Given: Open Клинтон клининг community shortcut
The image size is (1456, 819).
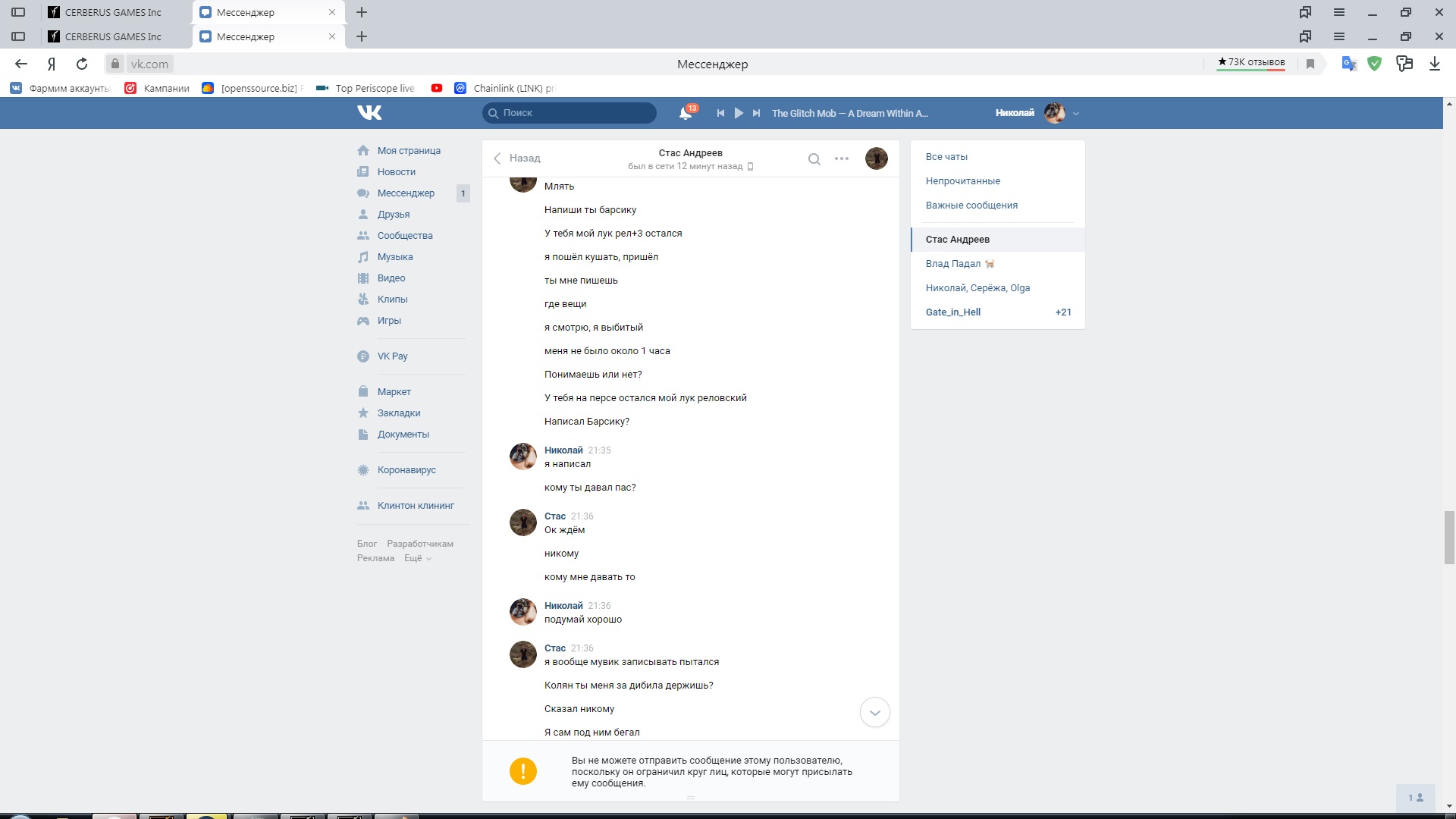Looking at the screenshot, I should (x=416, y=505).
